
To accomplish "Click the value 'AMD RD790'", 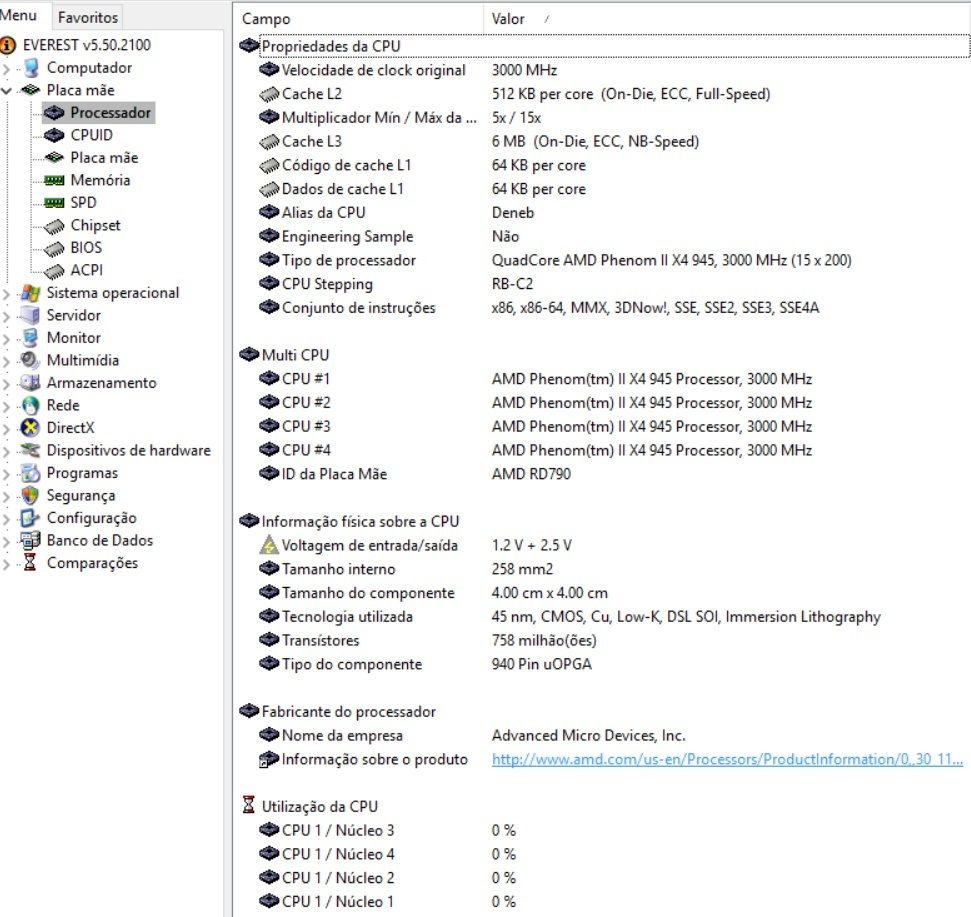I will [531, 474].
